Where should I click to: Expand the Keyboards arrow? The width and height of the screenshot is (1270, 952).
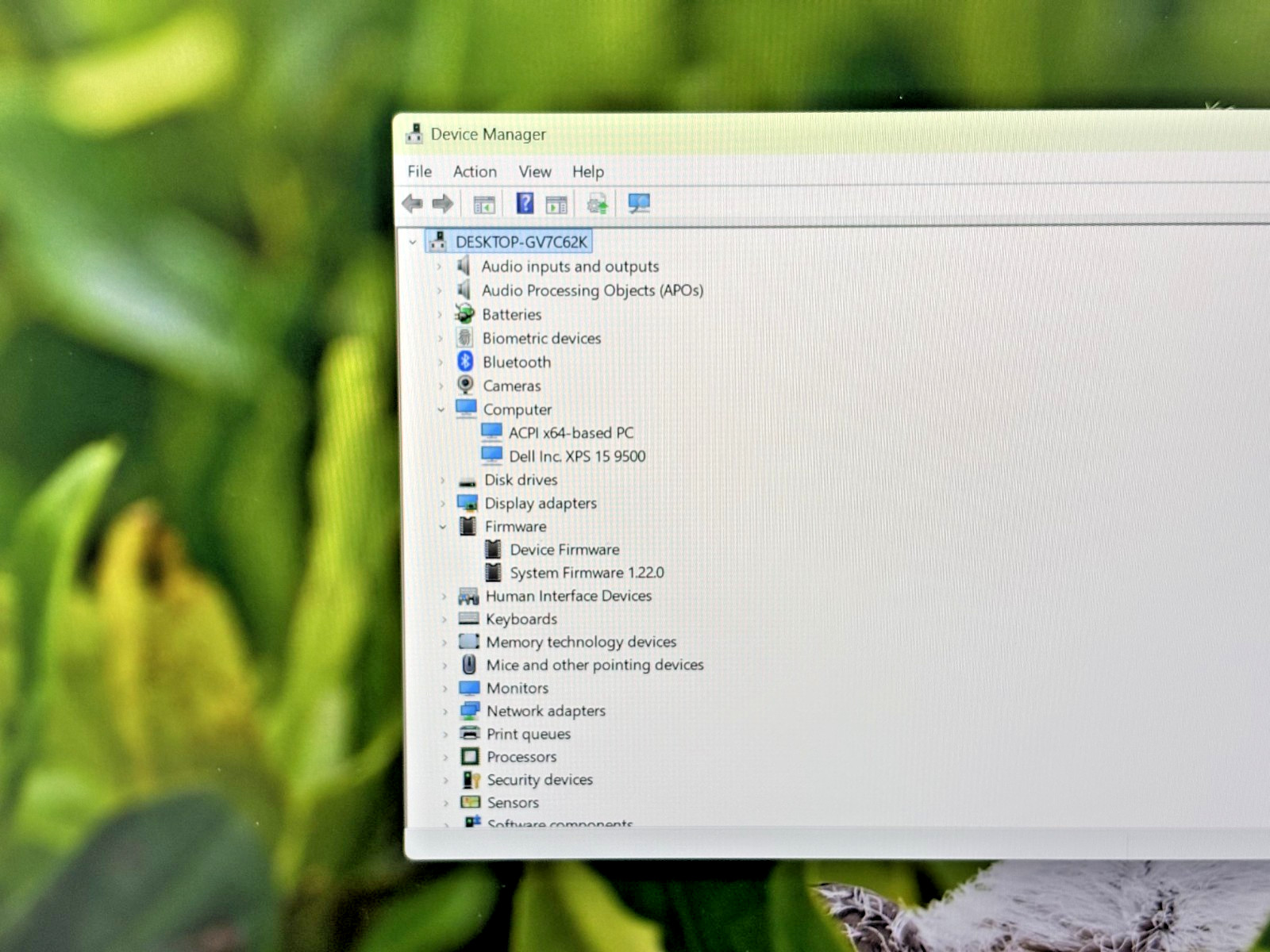[x=444, y=620]
